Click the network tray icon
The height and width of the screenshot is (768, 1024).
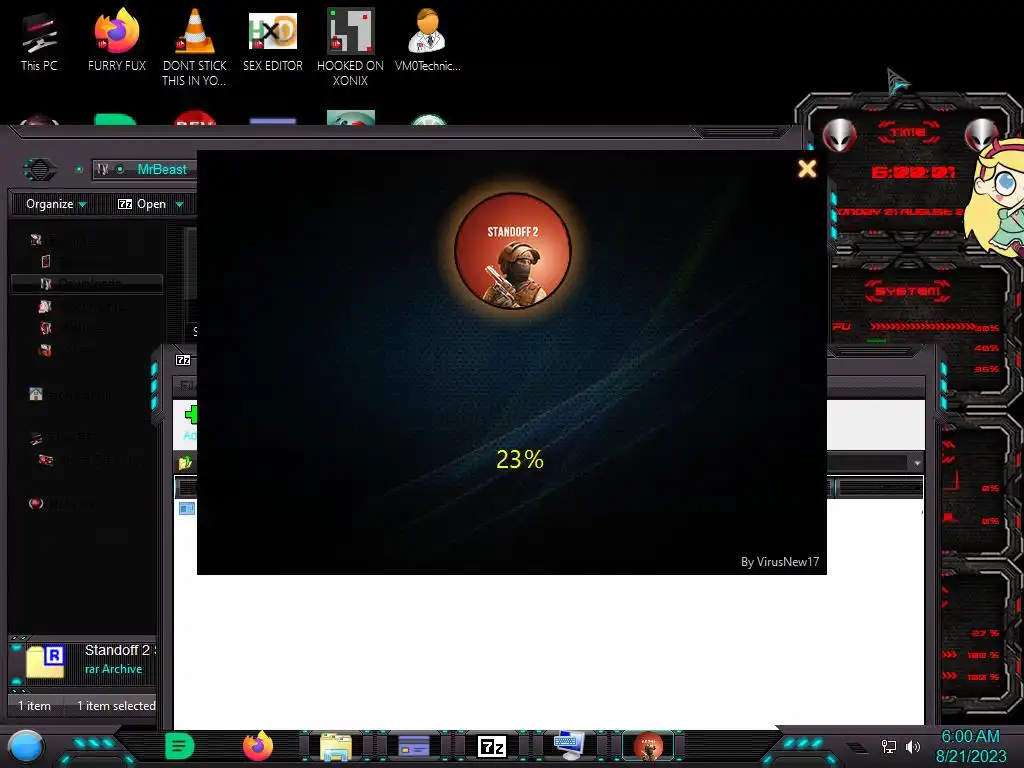point(889,746)
